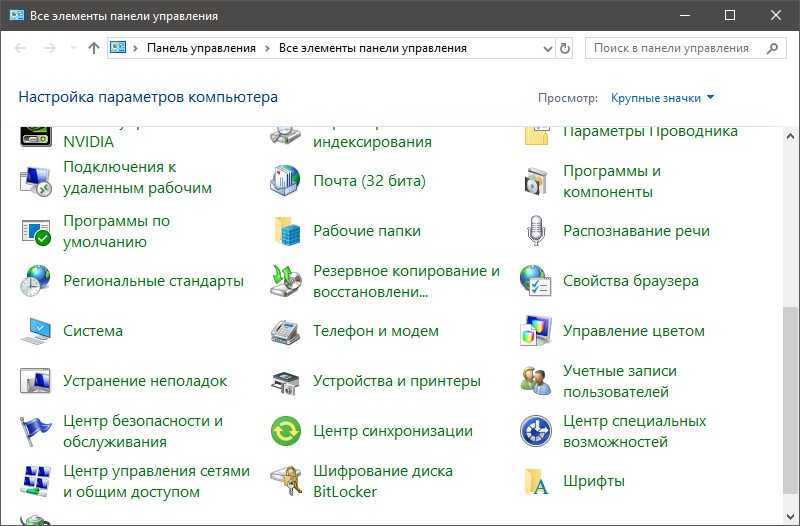Open the 'Центр синхронизации' link

click(392, 431)
